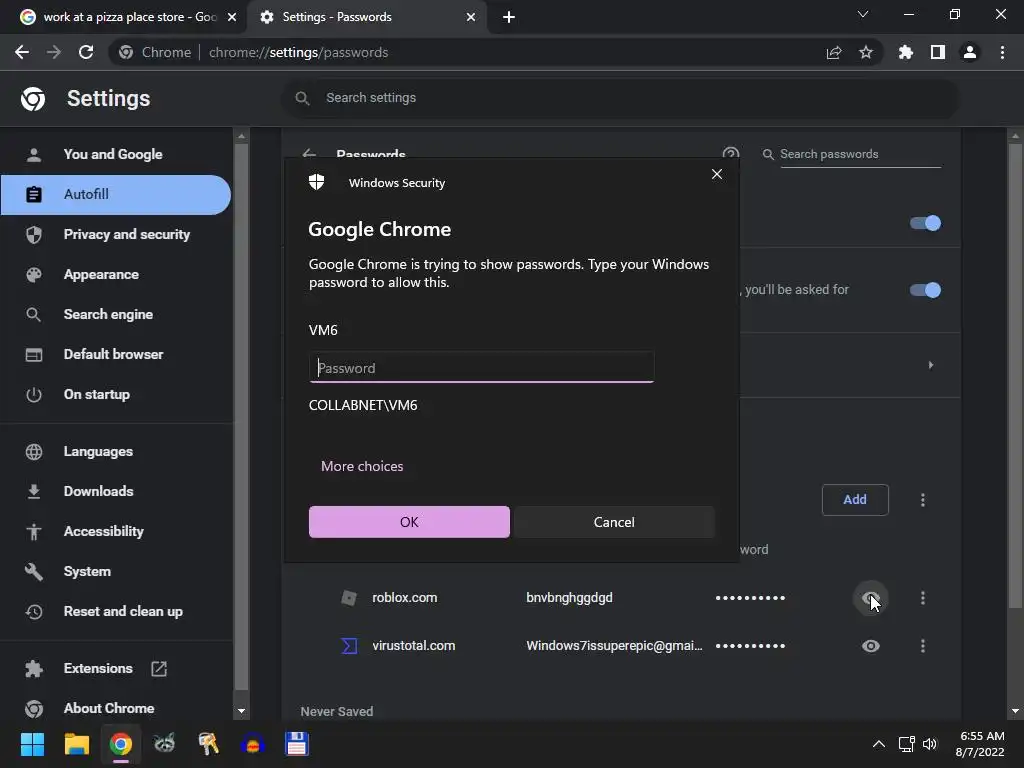Open the tab search chevron

click(863, 14)
